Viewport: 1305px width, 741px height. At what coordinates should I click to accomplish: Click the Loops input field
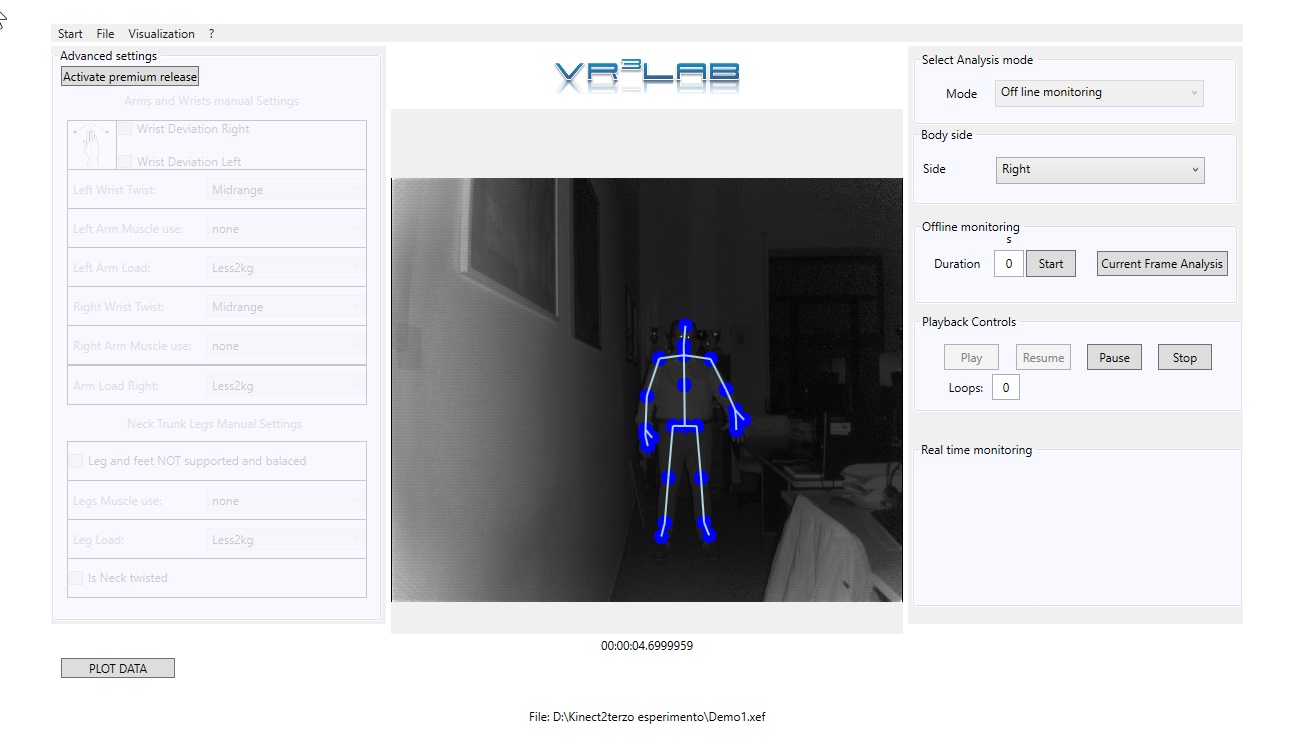pos(1006,388)
